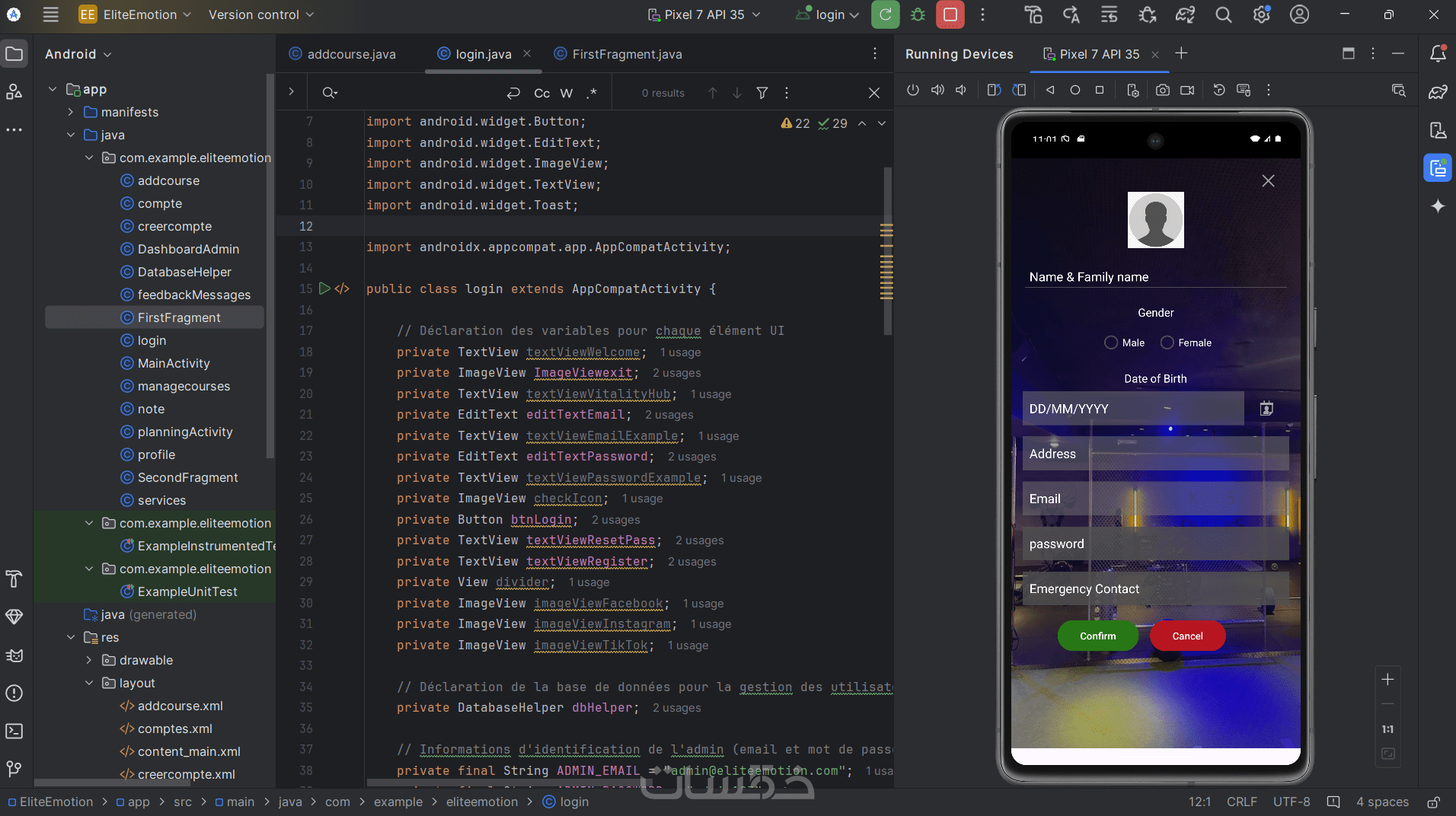
Task: Click UTF-8 encoding in status bar
Action: coord(1292,802)
